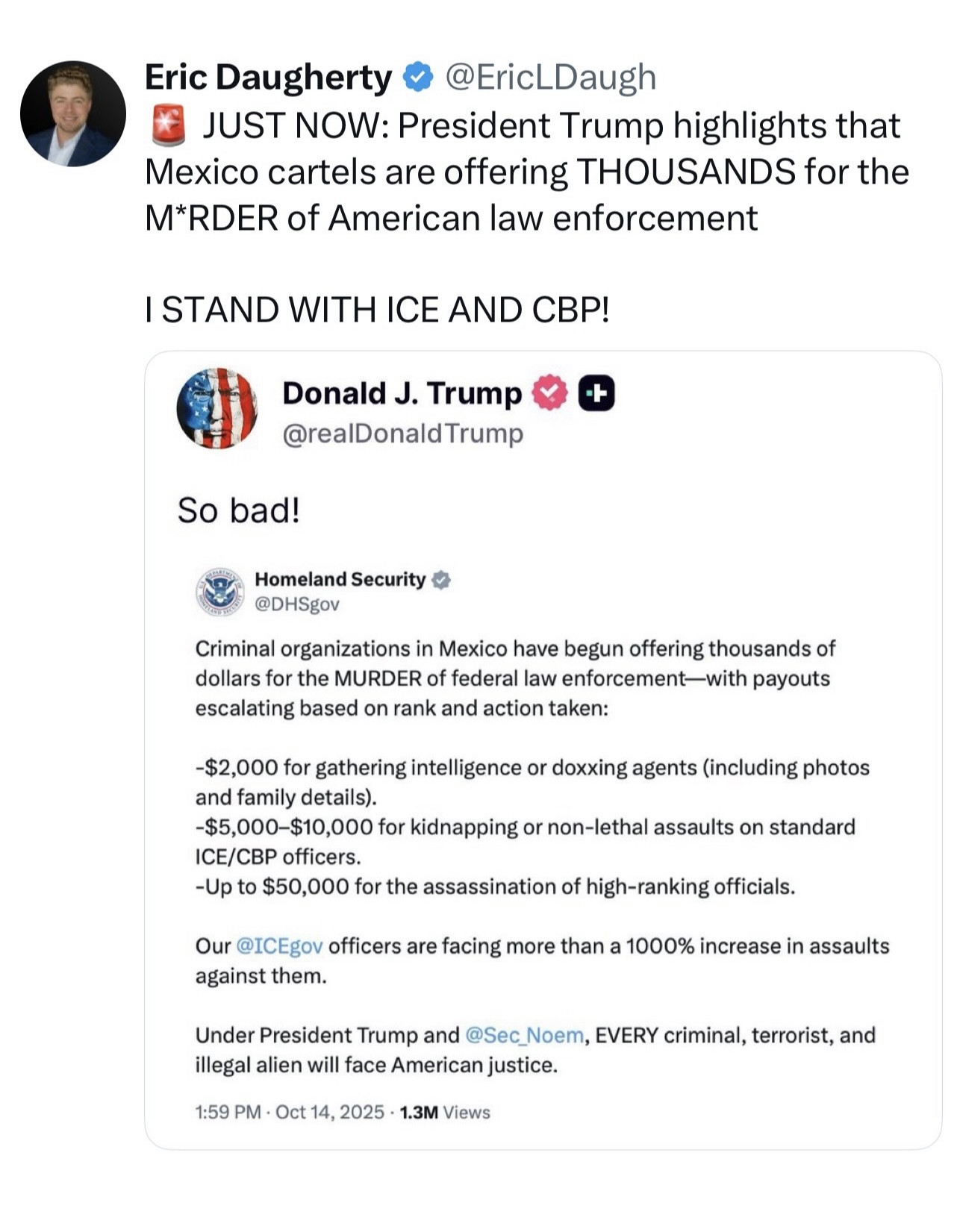The width and height of the screenshot is (963, 1232).
Task: Follow the @Sec_Noem mention link
Action: pos(524,1036)
